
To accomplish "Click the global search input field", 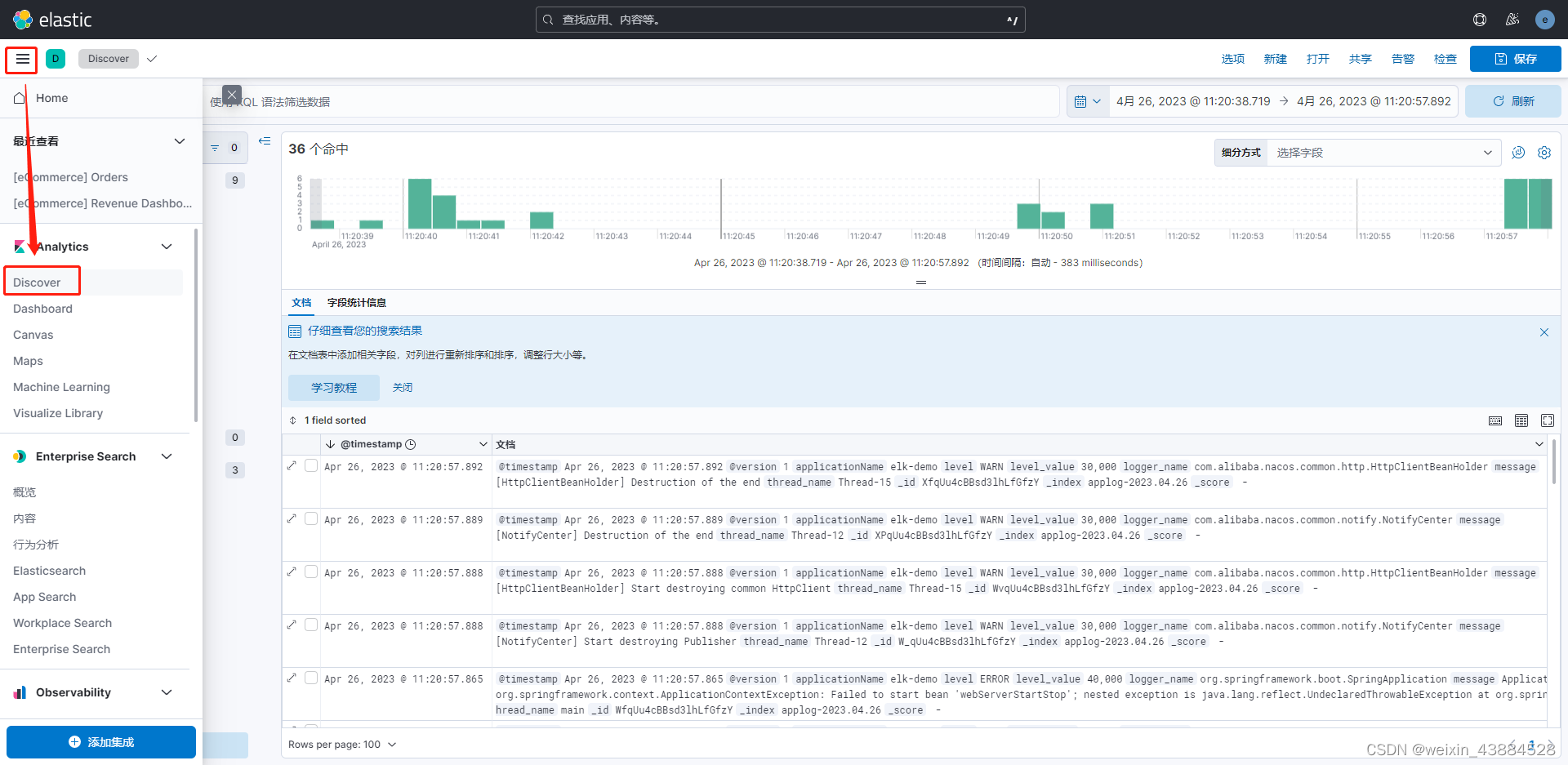I will 780,20.
